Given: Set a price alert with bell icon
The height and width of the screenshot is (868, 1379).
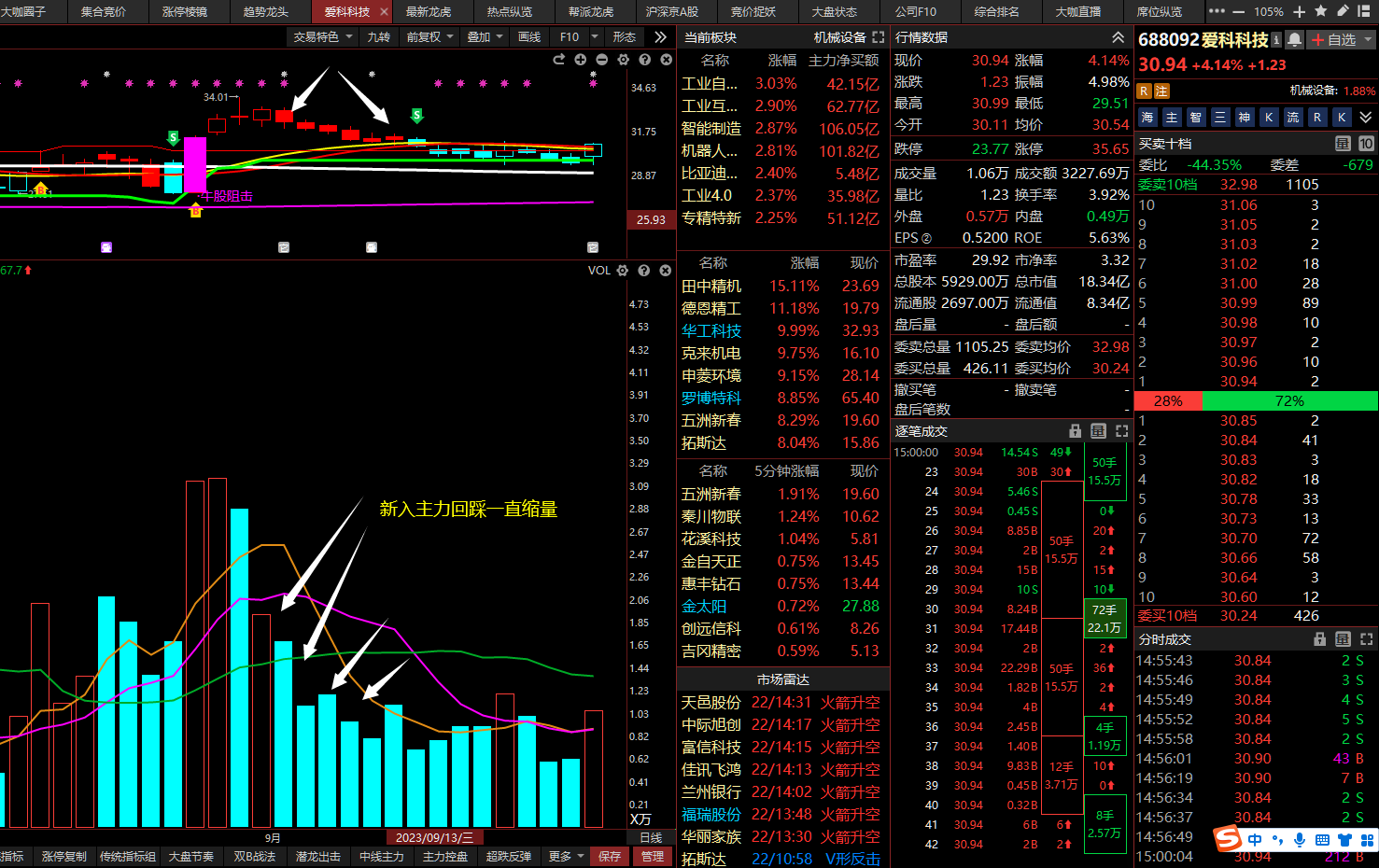Looking at the screenshot, I should 1294,40.
